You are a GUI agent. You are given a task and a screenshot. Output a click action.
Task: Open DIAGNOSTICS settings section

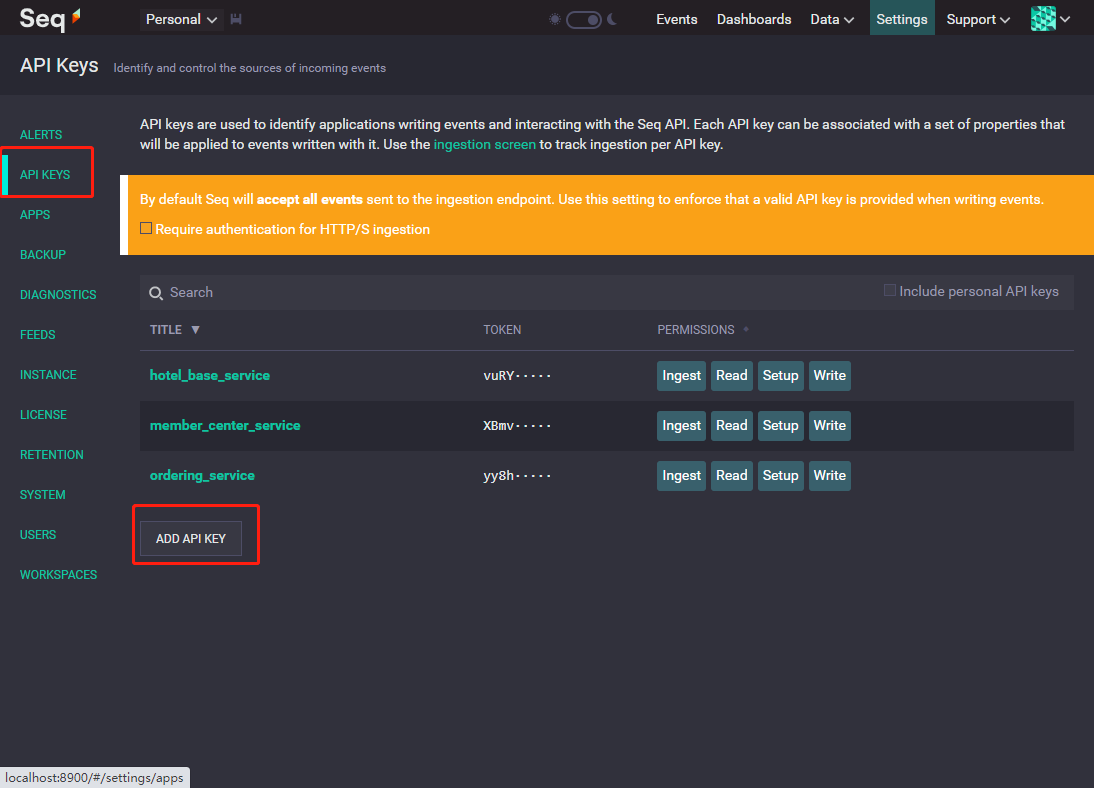click(58, 295)
